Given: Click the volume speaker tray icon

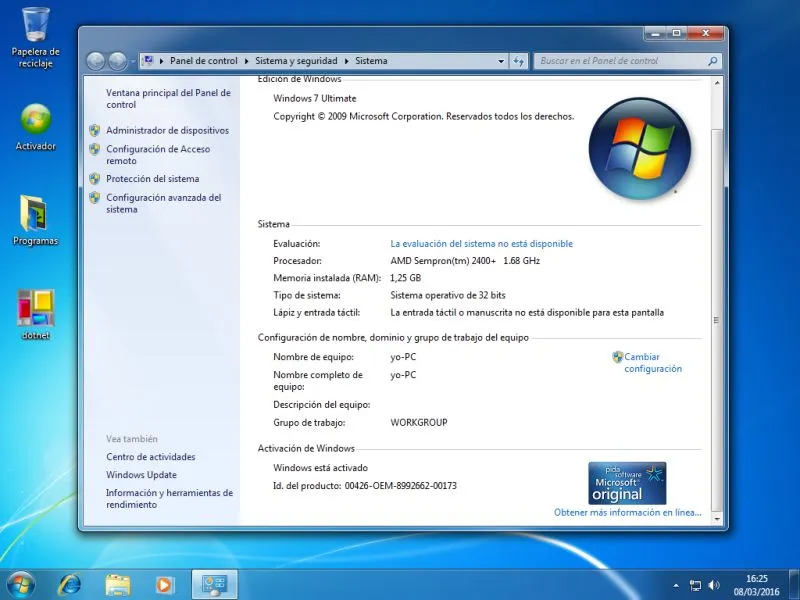Looking at the screenshot, I should coord(714,585).
